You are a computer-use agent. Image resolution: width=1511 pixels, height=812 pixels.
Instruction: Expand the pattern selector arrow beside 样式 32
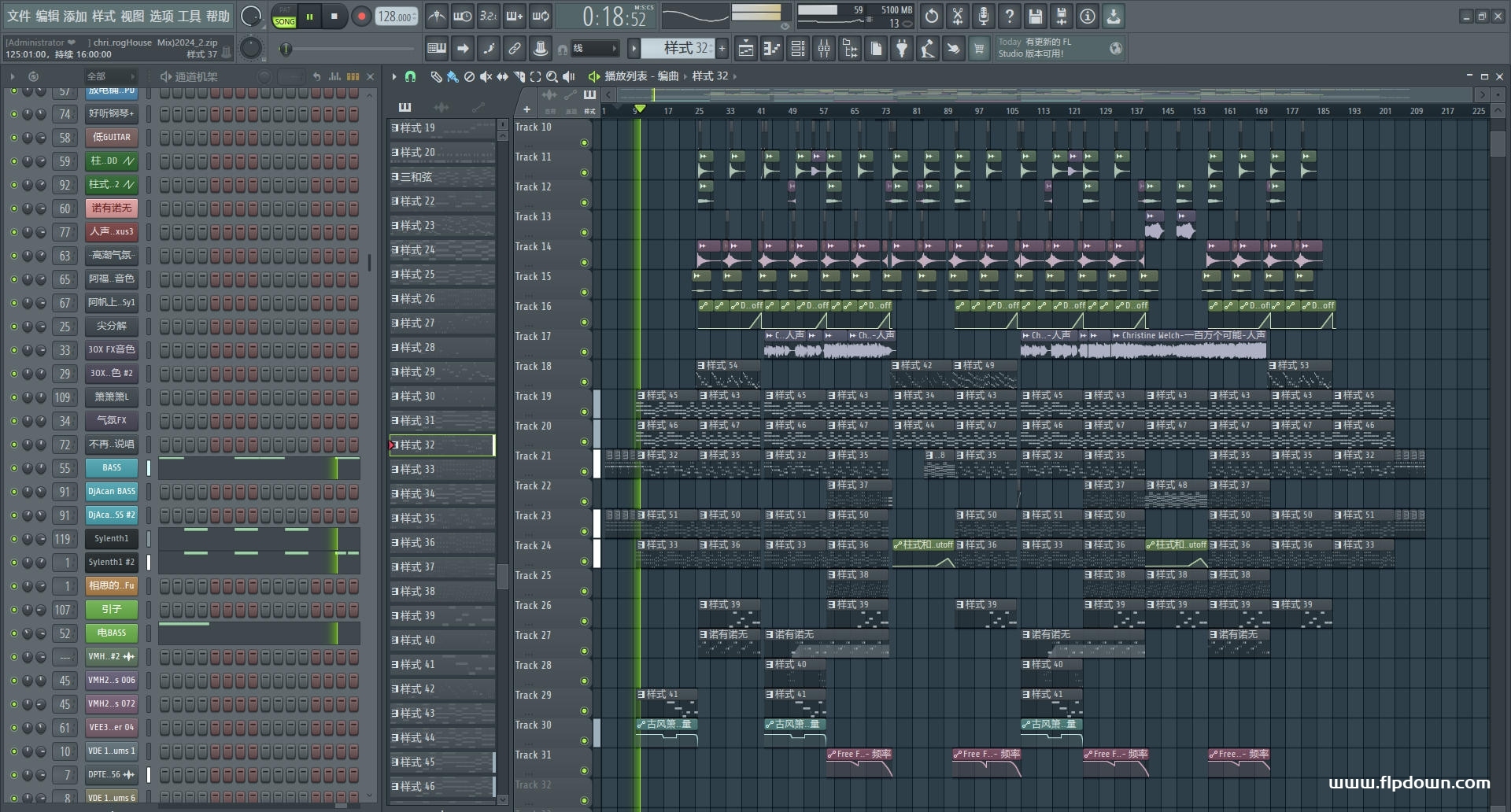(634, 49)
